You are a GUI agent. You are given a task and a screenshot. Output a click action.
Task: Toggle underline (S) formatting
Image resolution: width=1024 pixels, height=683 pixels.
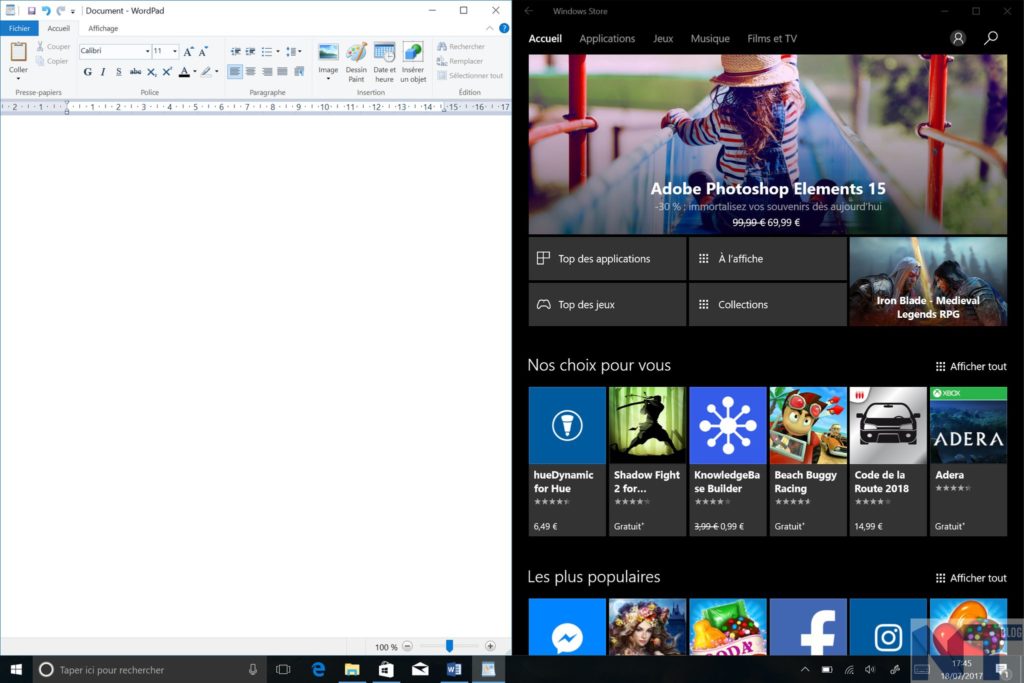(119, 72)
